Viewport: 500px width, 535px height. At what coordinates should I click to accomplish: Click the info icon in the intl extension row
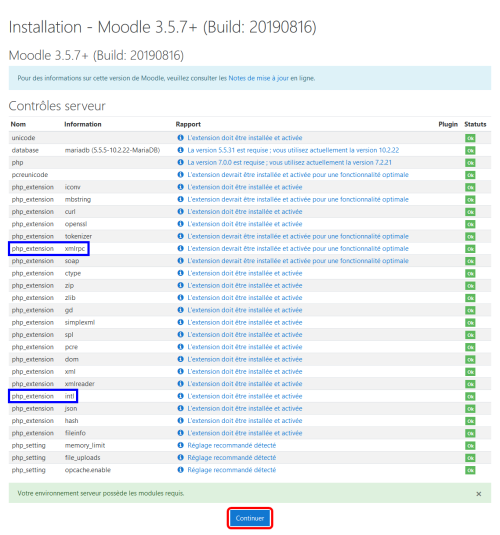181,396
